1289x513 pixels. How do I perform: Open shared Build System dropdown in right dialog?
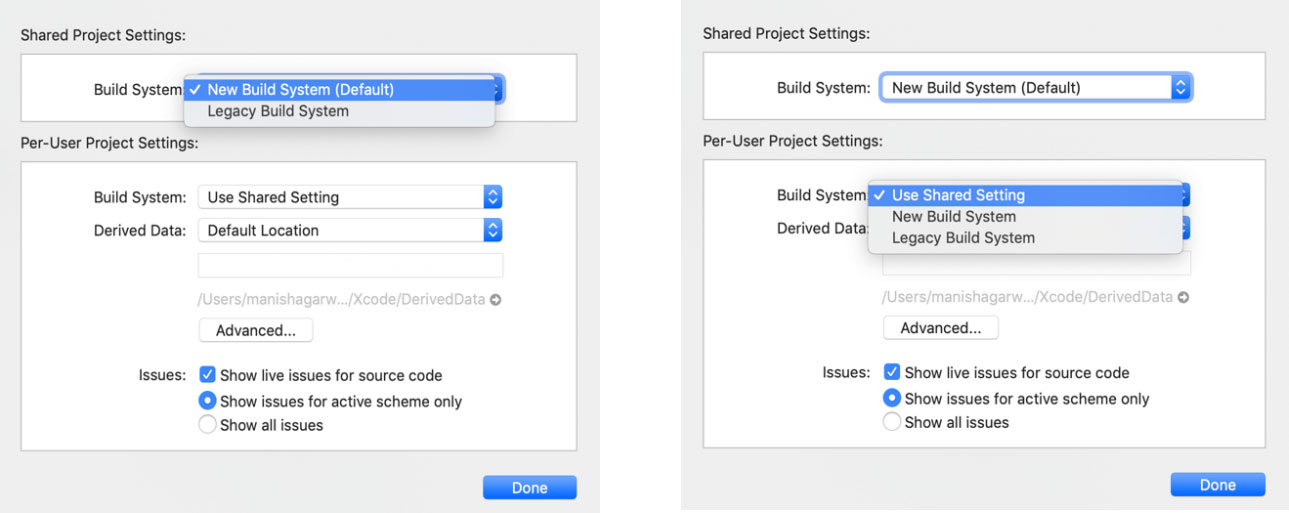[1035, 88]
